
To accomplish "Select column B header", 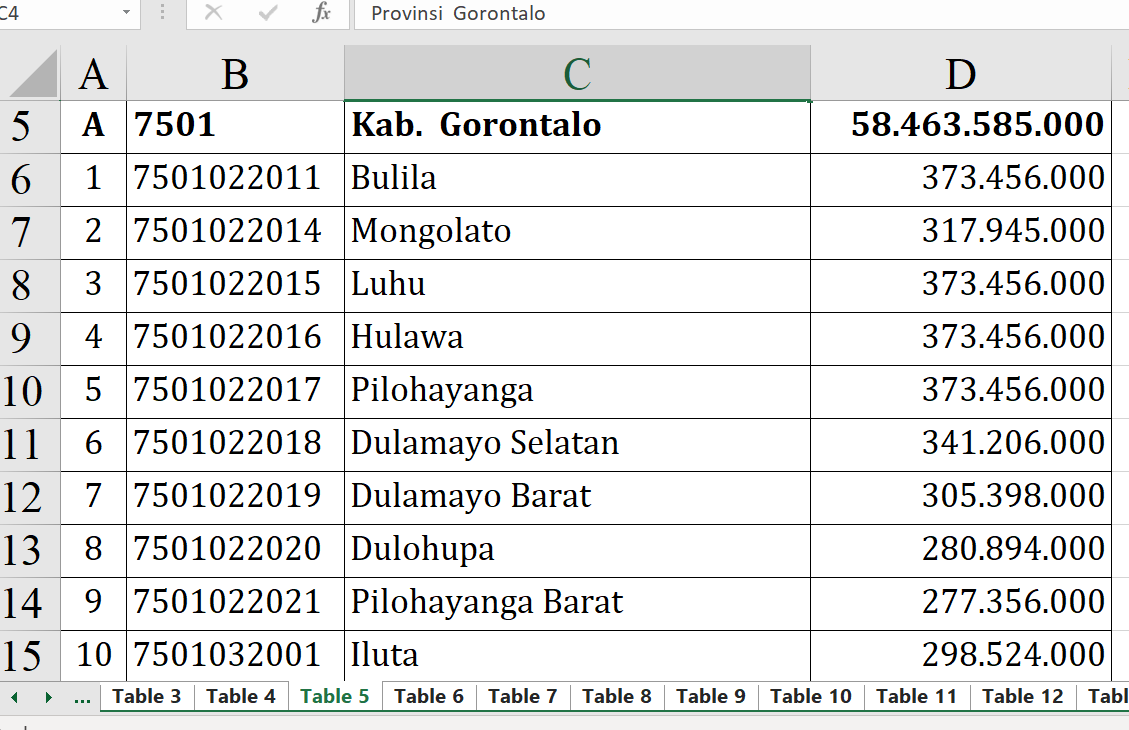I will pyautogui.click(x=235, y=74).
